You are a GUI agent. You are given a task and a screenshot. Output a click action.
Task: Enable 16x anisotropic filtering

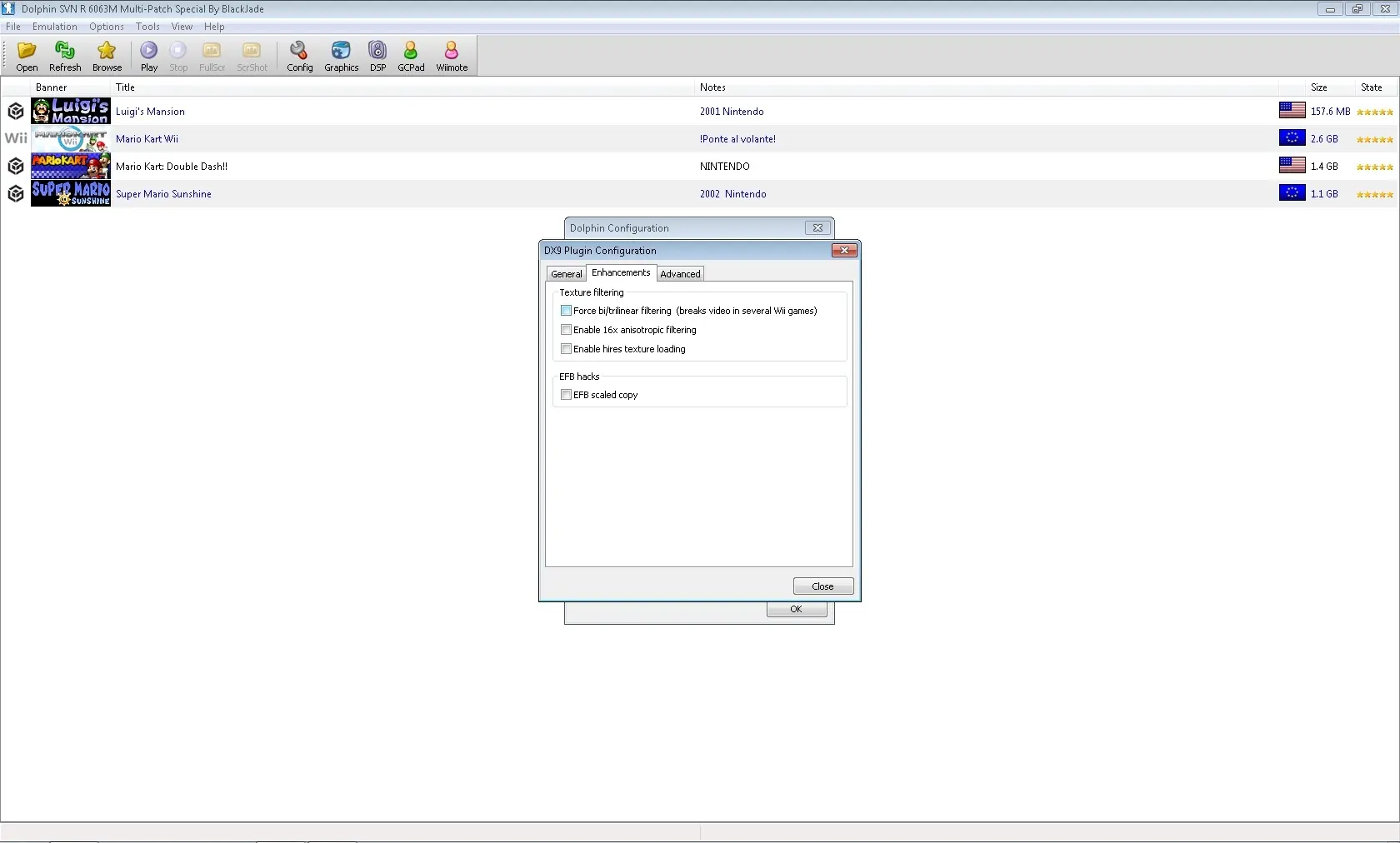coord(567,330)
